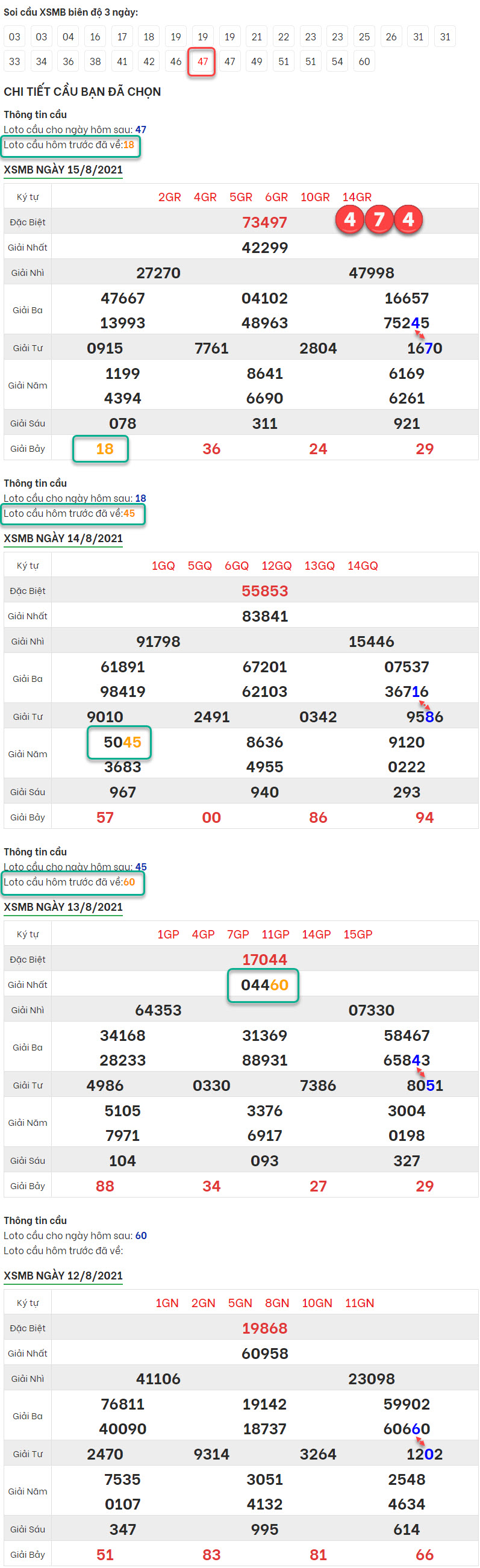Choose number 16 in the cầu list

coord(95,37)
